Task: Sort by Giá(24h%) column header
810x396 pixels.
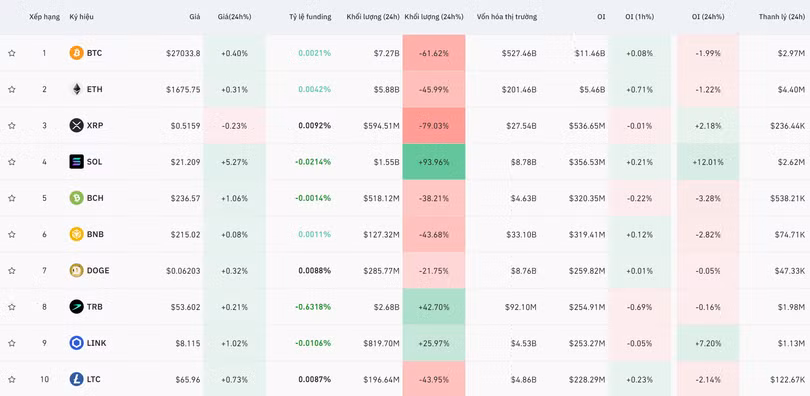Action: pos(235,17)
